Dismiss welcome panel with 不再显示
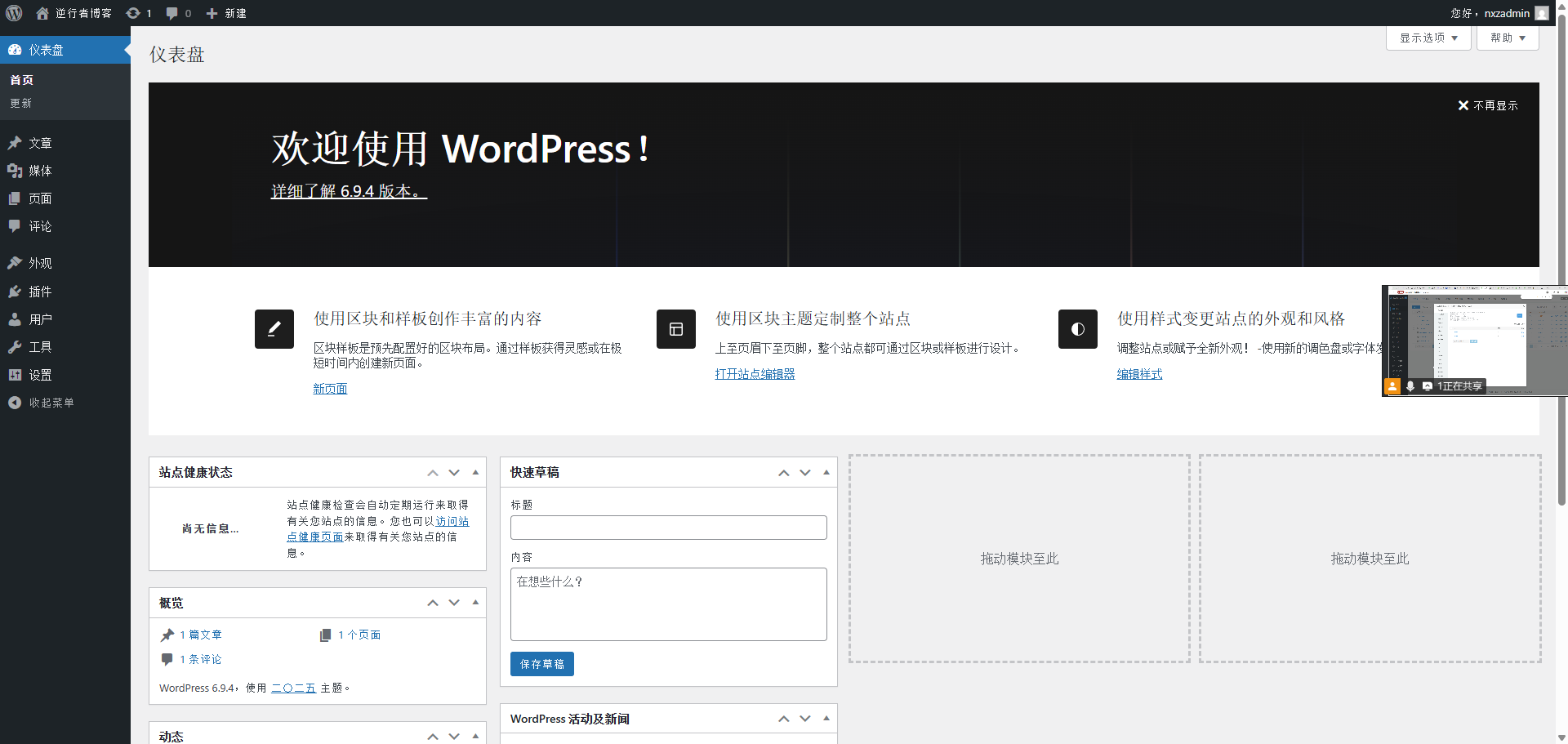This screenshot has width=1568, height=744. tap(1488, 105)
